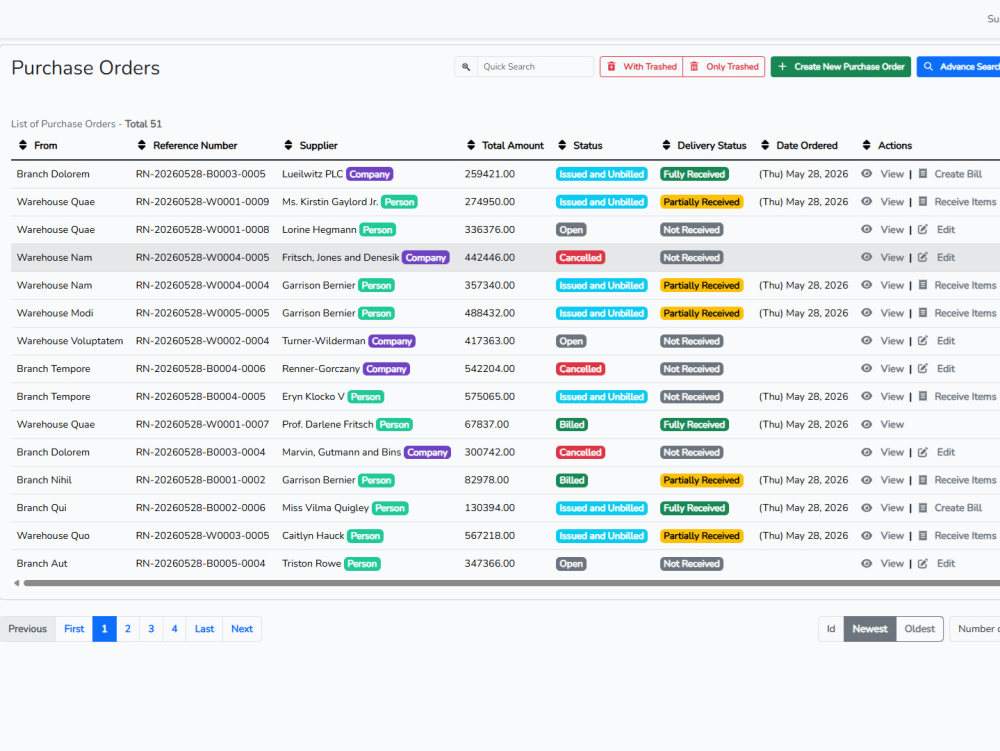The height and width of the screenshot is (751, 1000).
Task: Click Warehouse Voluptatem cell
Action: (70, 341)
